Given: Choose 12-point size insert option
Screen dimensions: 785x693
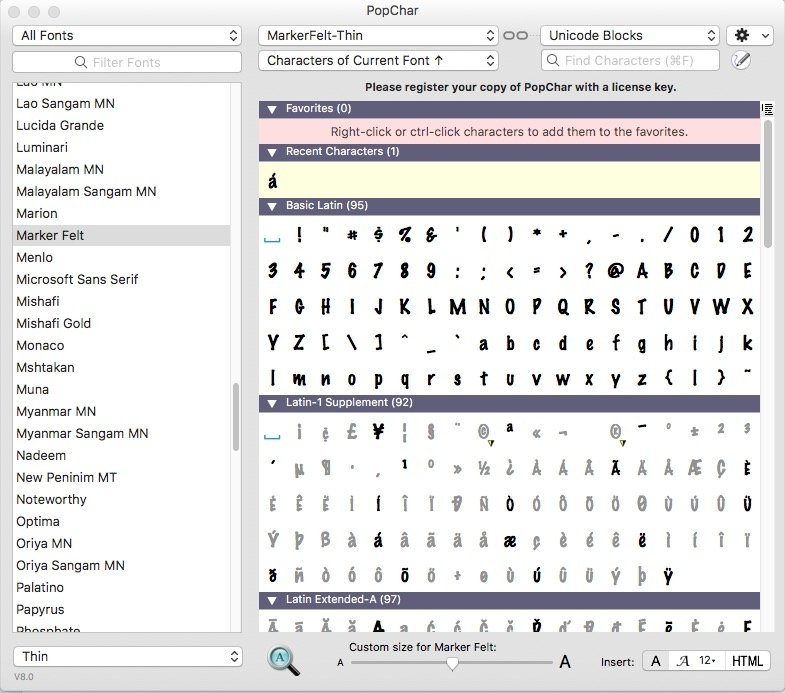Looking at the screenshot, I should pyautogui.click(x=708, y=661).
